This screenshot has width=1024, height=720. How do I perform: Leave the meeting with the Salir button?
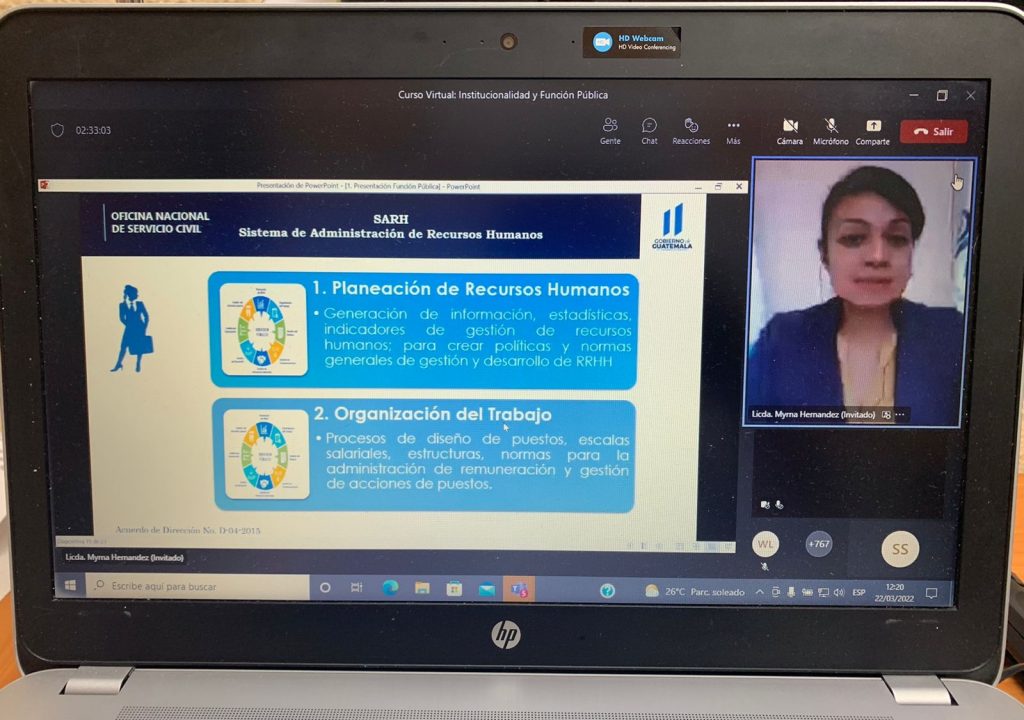[934, 131]
